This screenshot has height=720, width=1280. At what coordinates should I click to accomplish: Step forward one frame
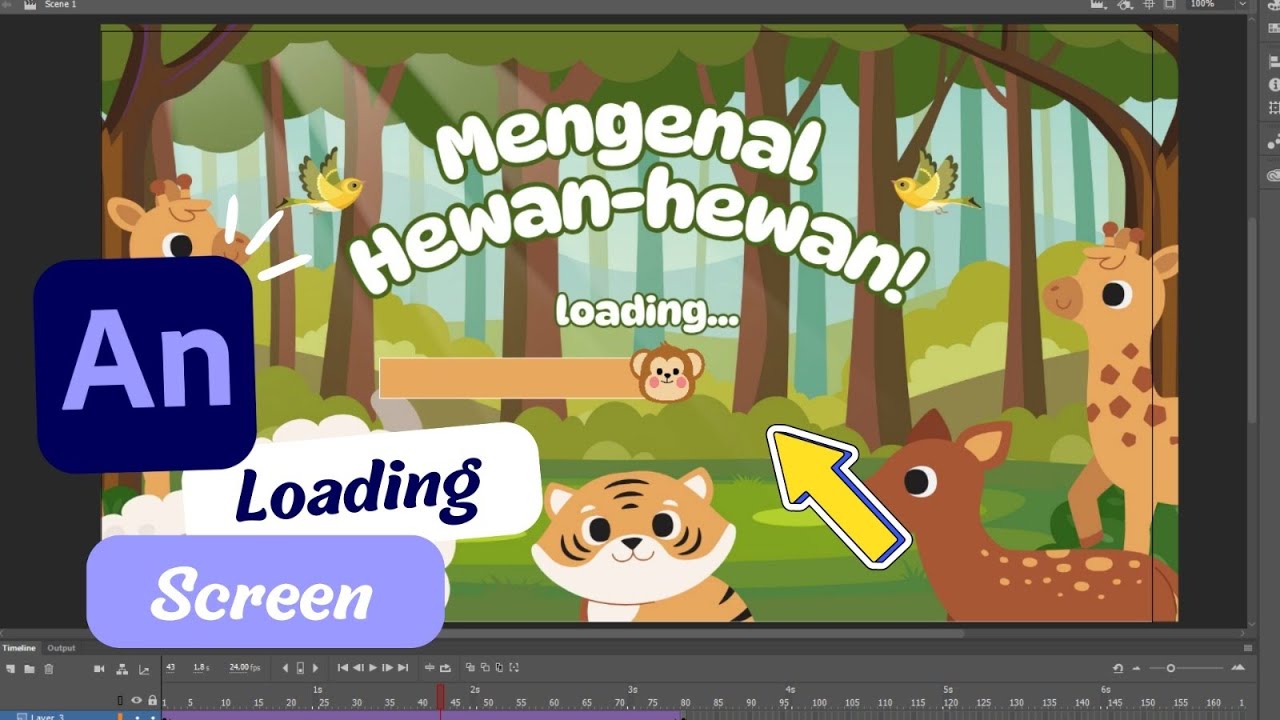pos(387,668)
